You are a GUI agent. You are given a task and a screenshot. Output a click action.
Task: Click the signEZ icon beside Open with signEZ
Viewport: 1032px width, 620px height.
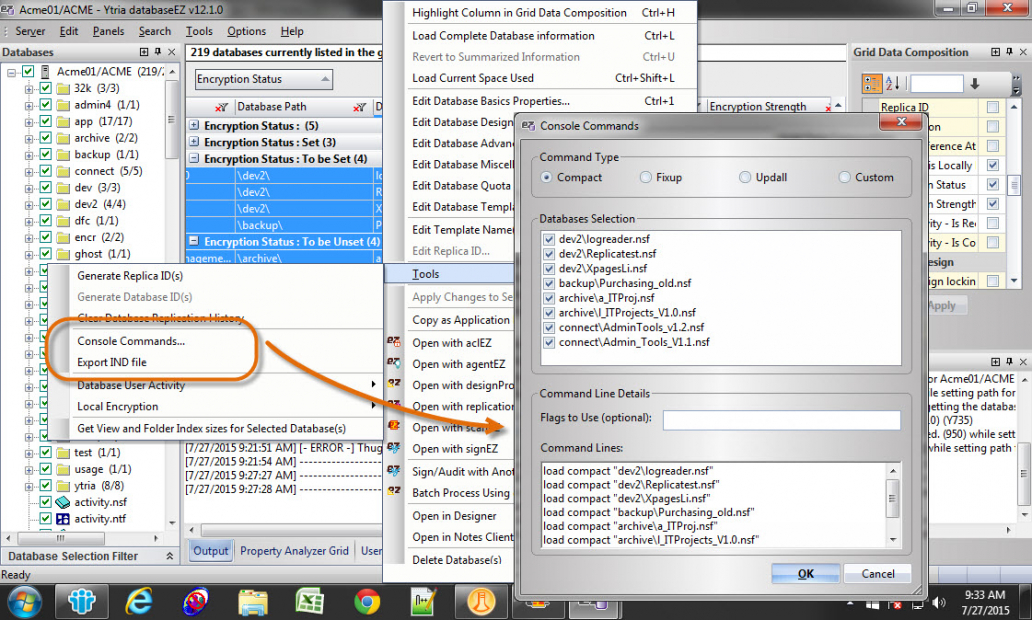(x=394, y=448)
